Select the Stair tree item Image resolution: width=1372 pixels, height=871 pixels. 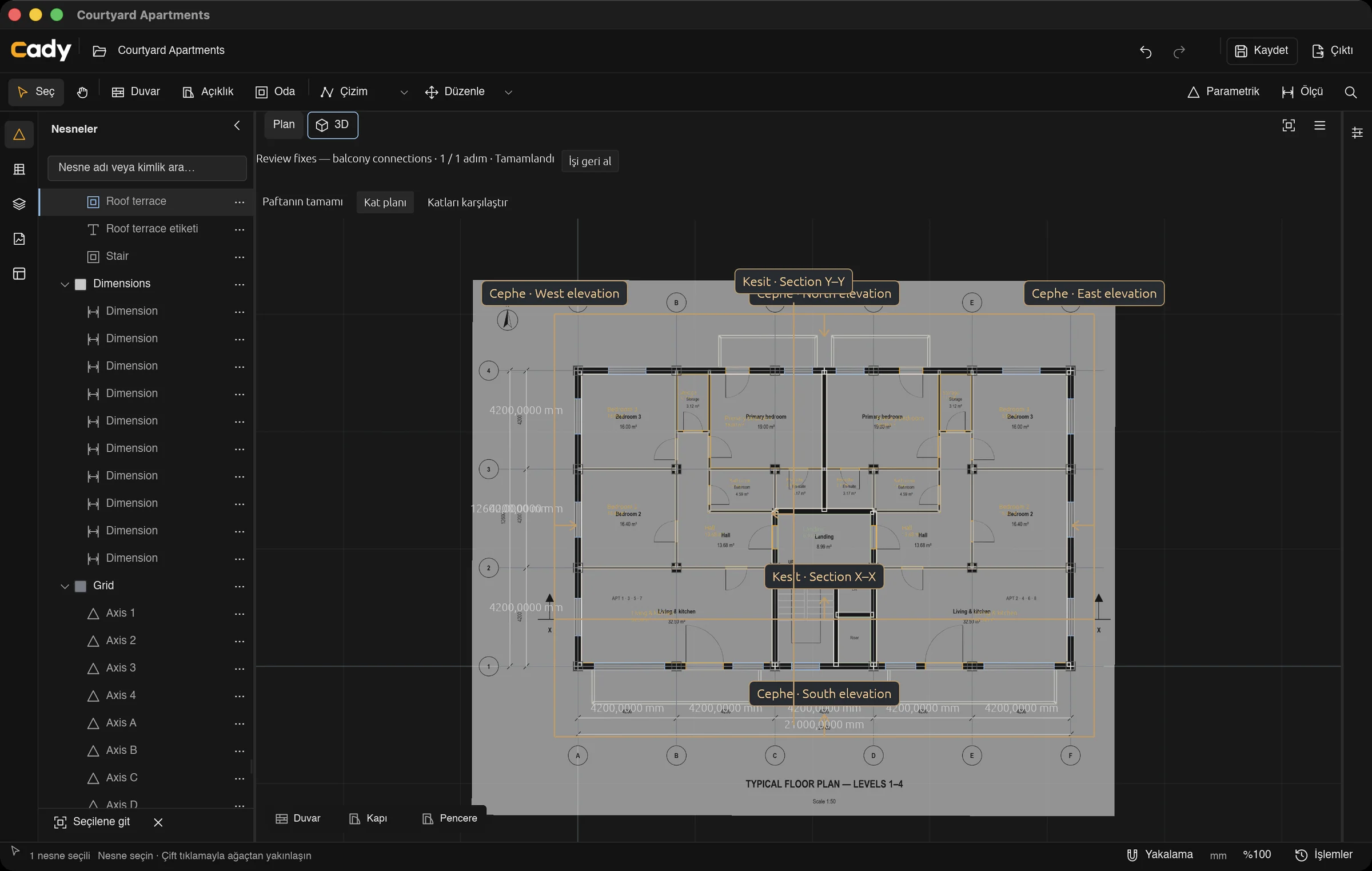tap(146, 257)
